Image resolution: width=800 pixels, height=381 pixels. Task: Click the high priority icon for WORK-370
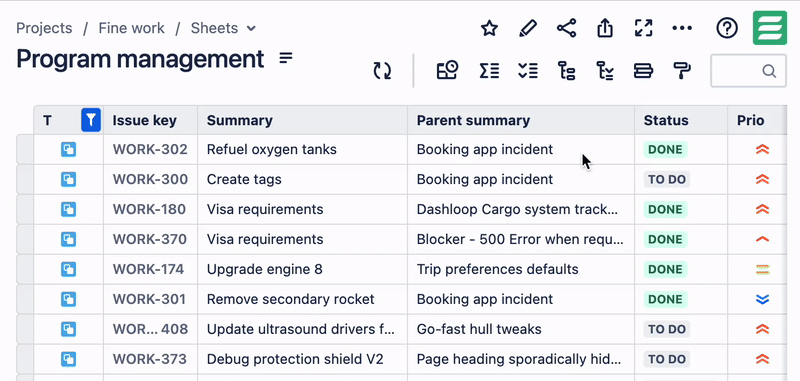point(762,239)
